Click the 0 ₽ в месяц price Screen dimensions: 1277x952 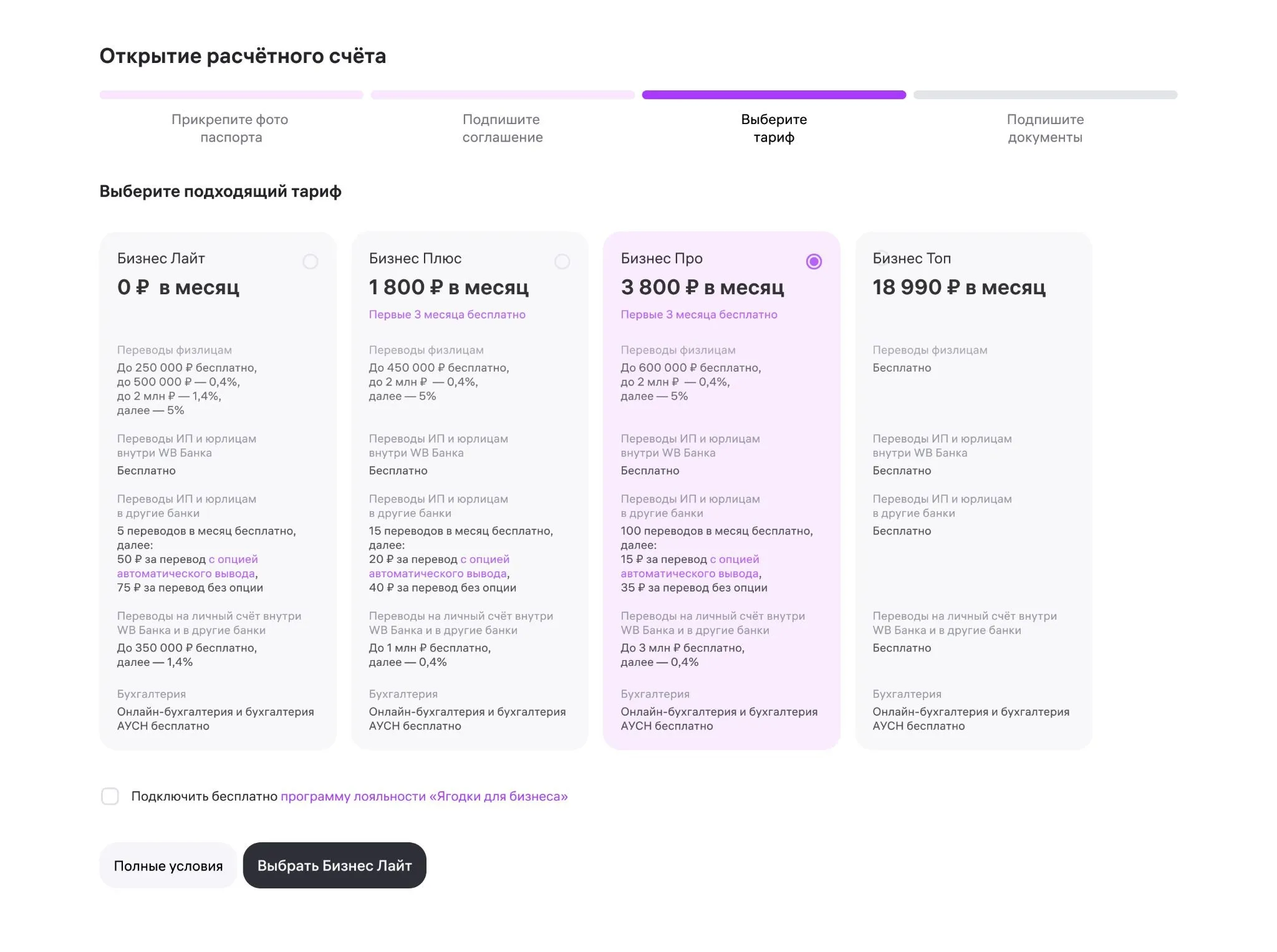[178, 287]
